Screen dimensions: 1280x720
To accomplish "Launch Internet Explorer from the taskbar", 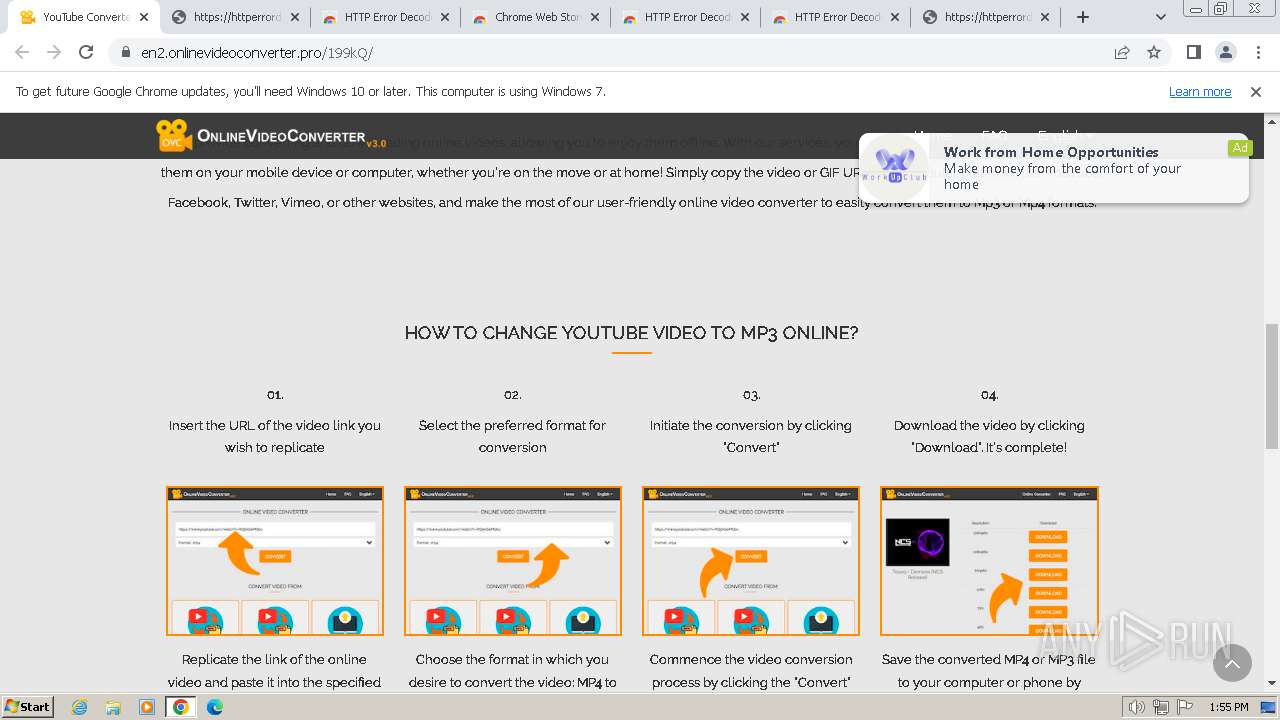I will (x=81, y=707).
